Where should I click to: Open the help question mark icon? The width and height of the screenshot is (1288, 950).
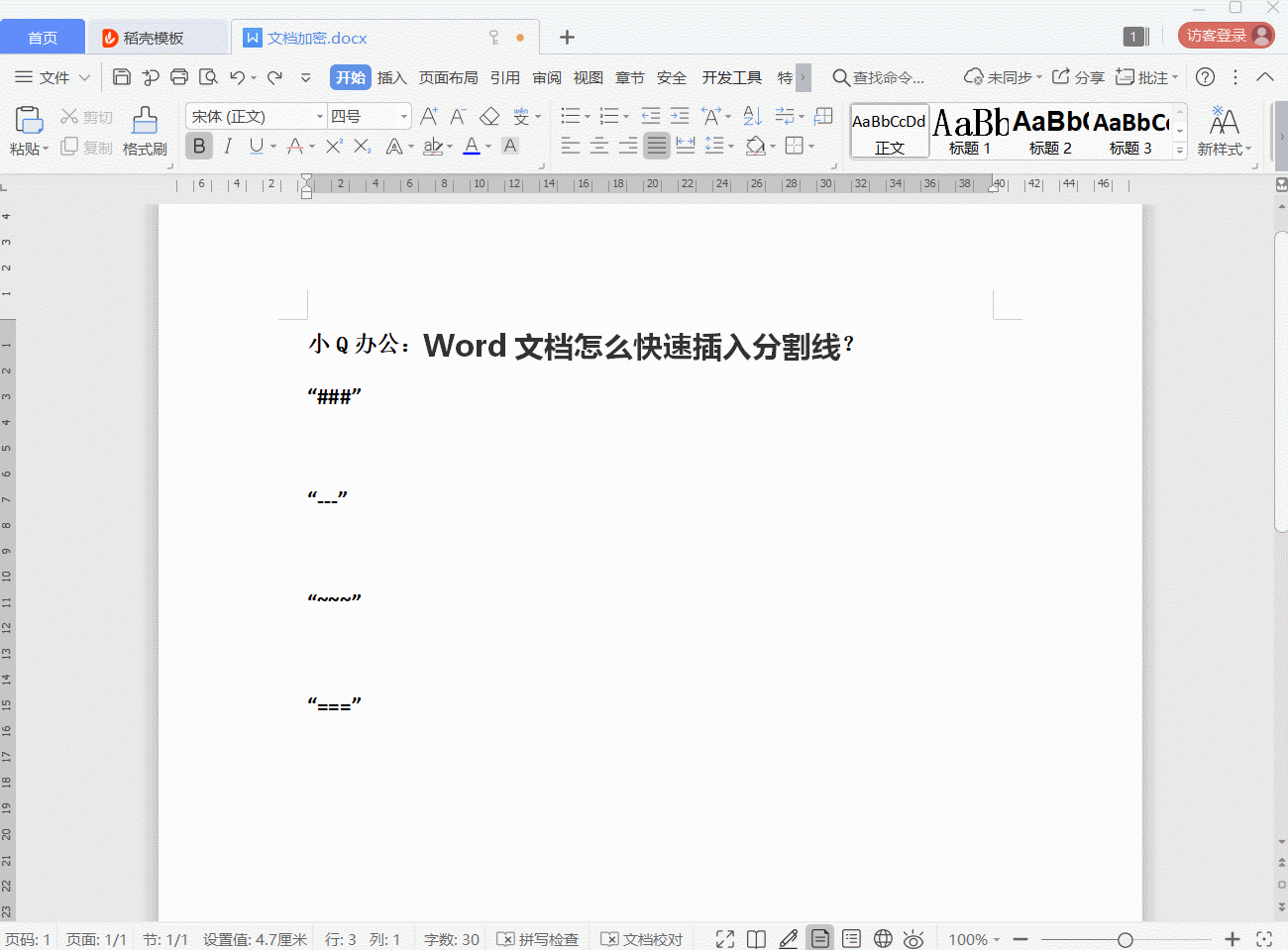click(x=1206, y=77)
